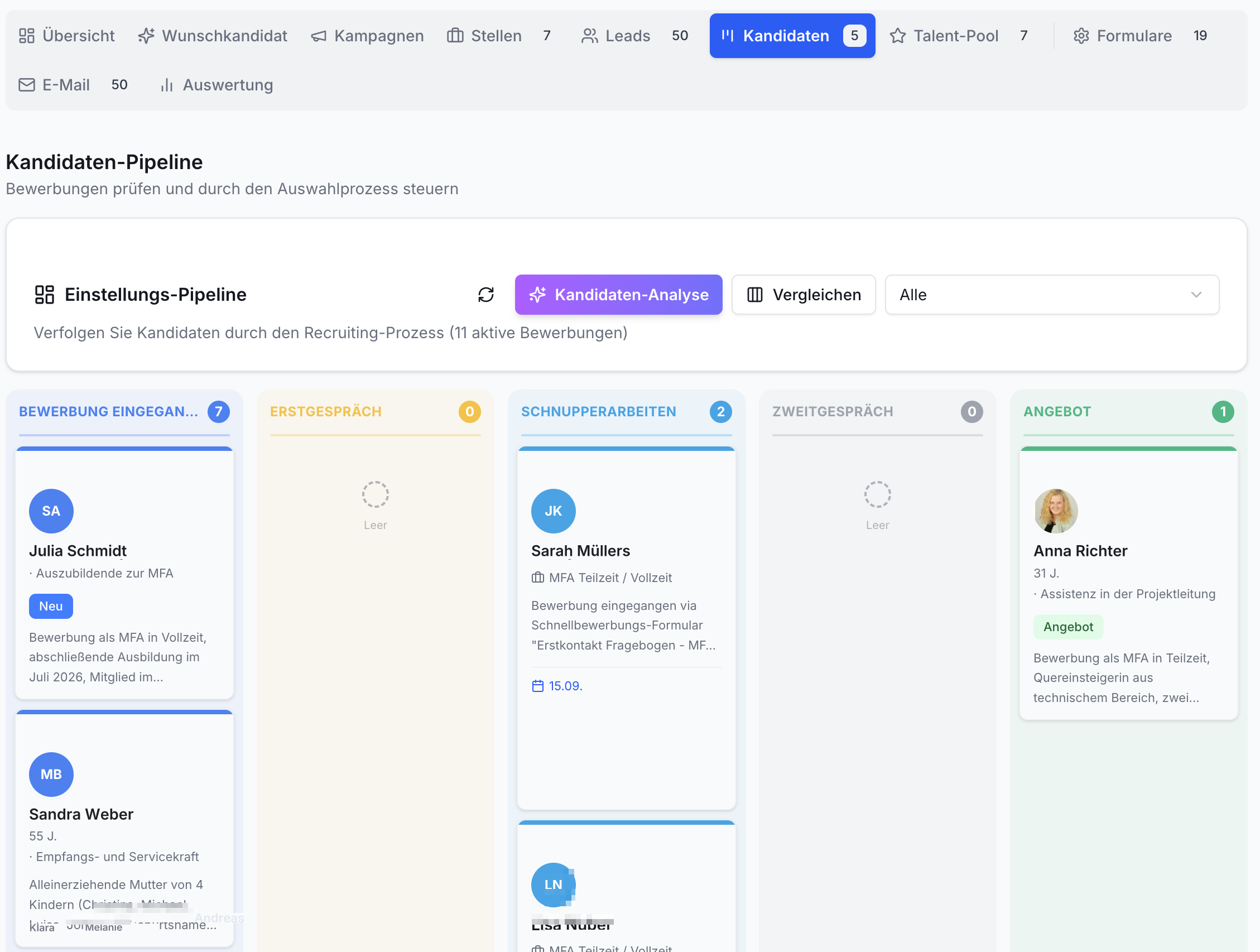The height and width of the screenshot is (952, 1260).
Task: Open Anna Richter's candidate name
Action: 1080,550
